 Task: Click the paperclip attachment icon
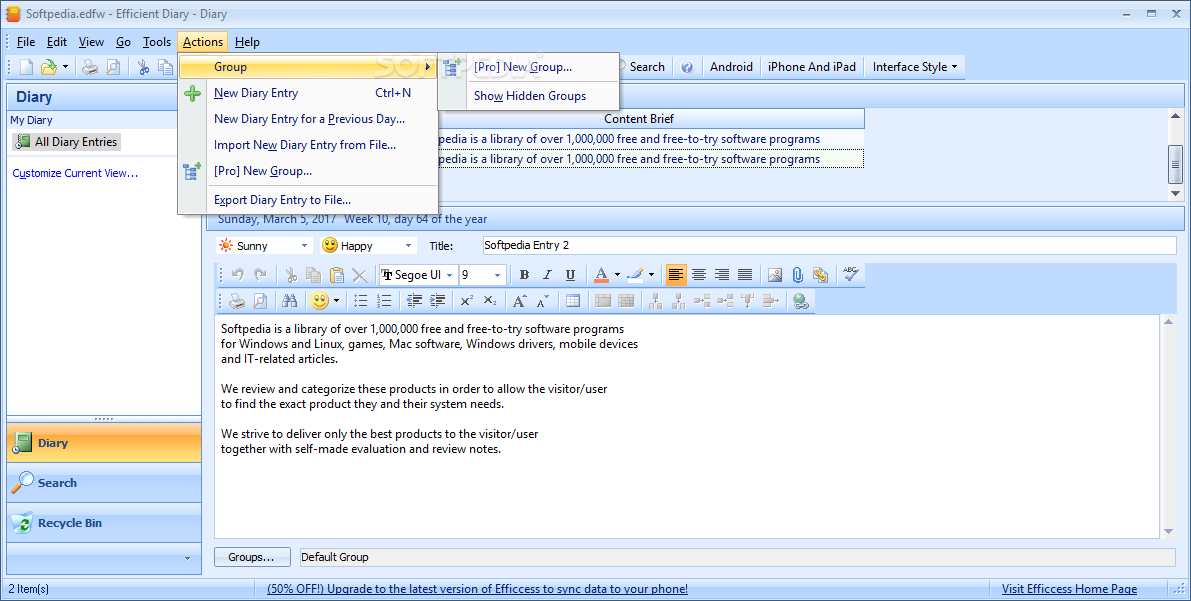(798, 275)
